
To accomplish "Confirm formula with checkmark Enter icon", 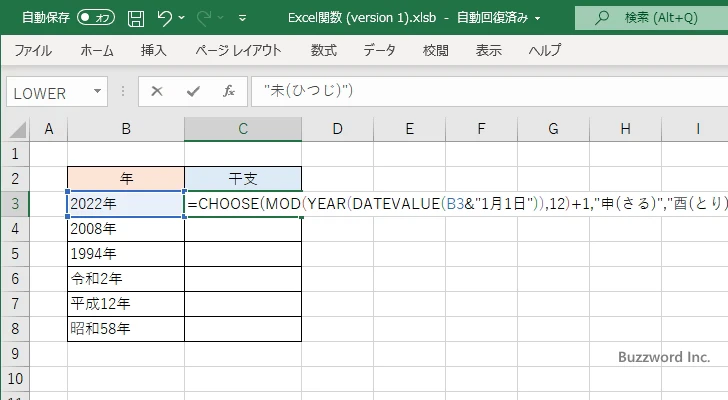I will point(192,91).
